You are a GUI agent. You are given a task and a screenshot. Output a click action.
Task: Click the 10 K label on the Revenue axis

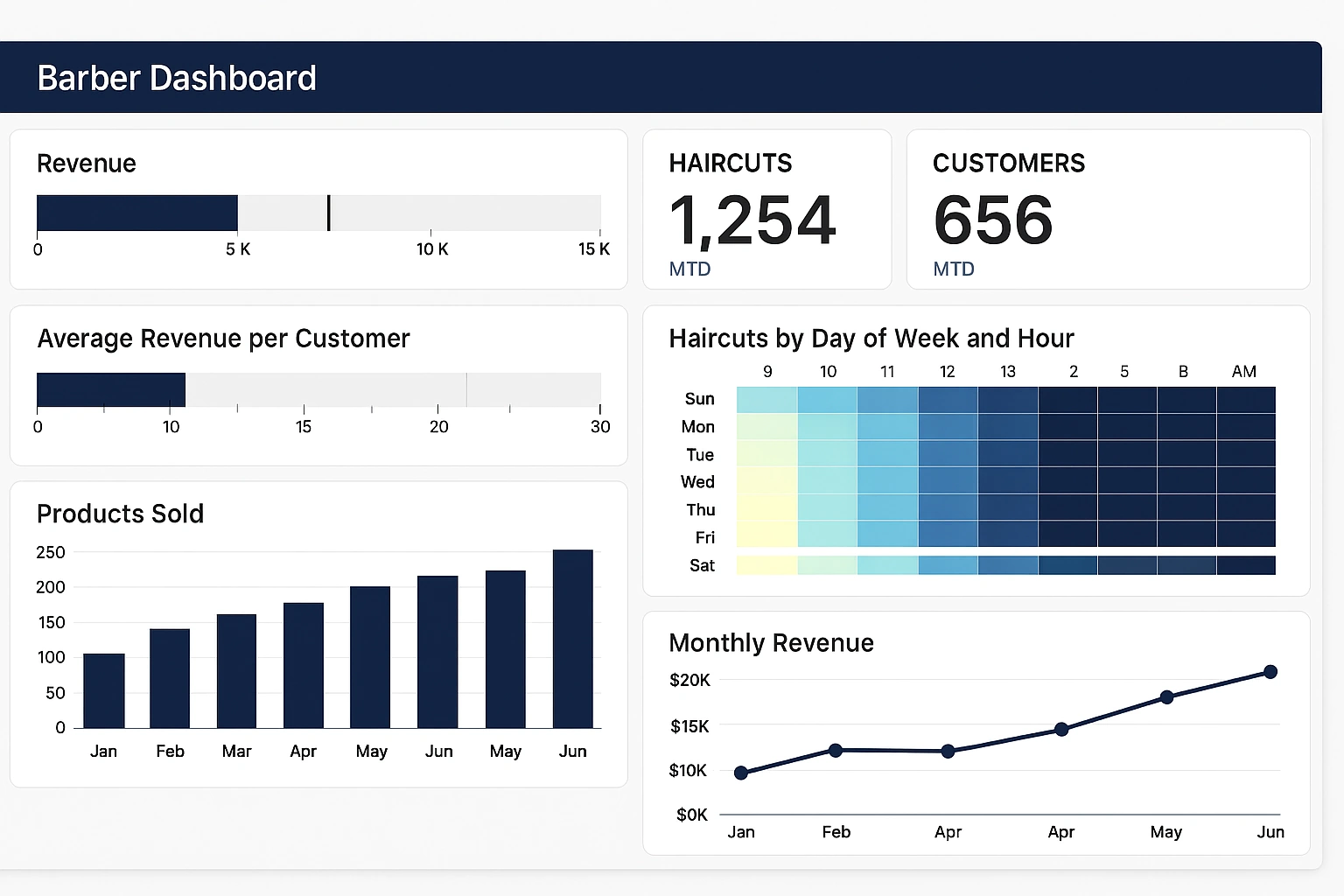(431, 248)
